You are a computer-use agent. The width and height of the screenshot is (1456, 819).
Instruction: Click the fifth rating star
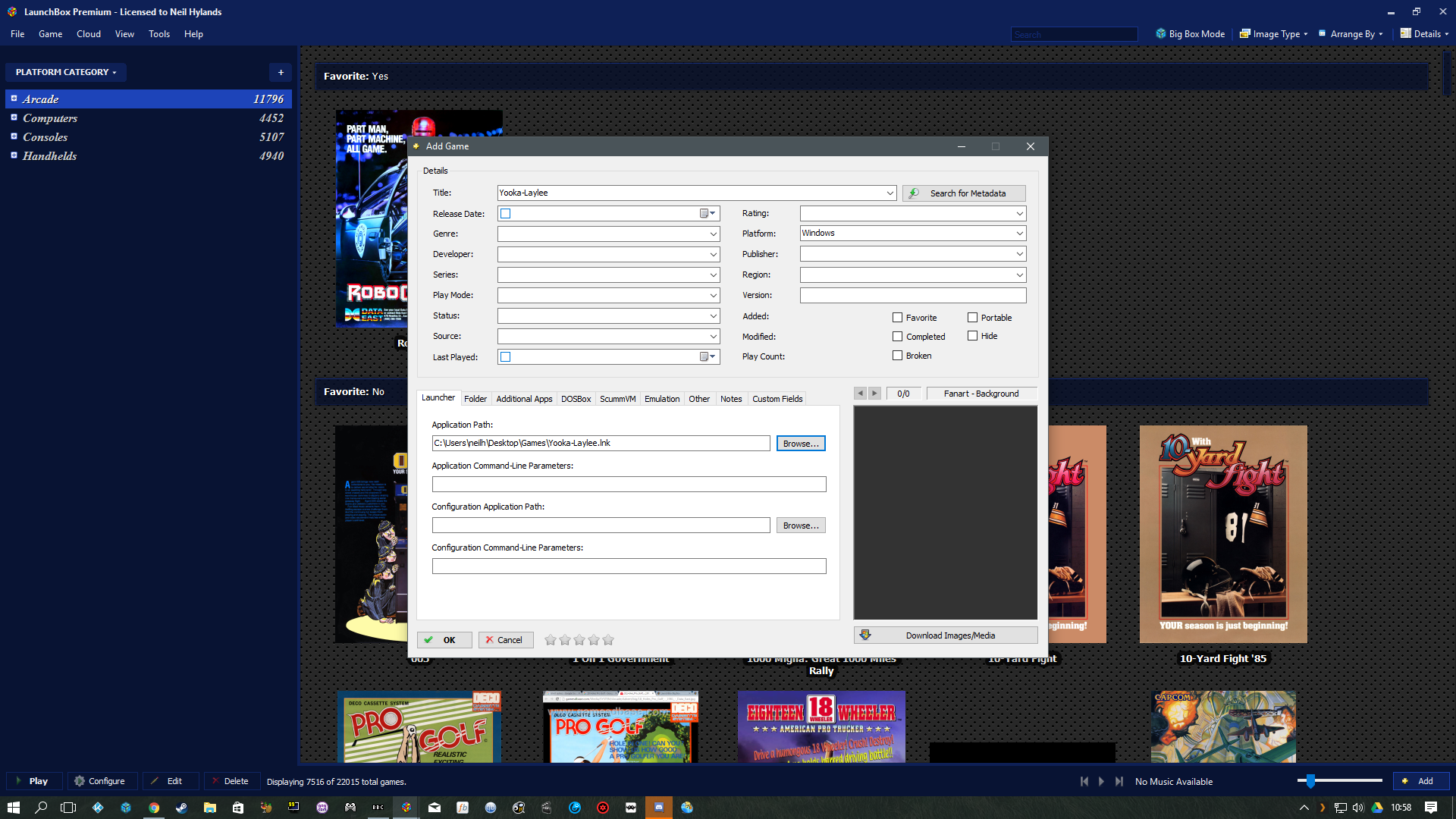(x=608, y=640)
